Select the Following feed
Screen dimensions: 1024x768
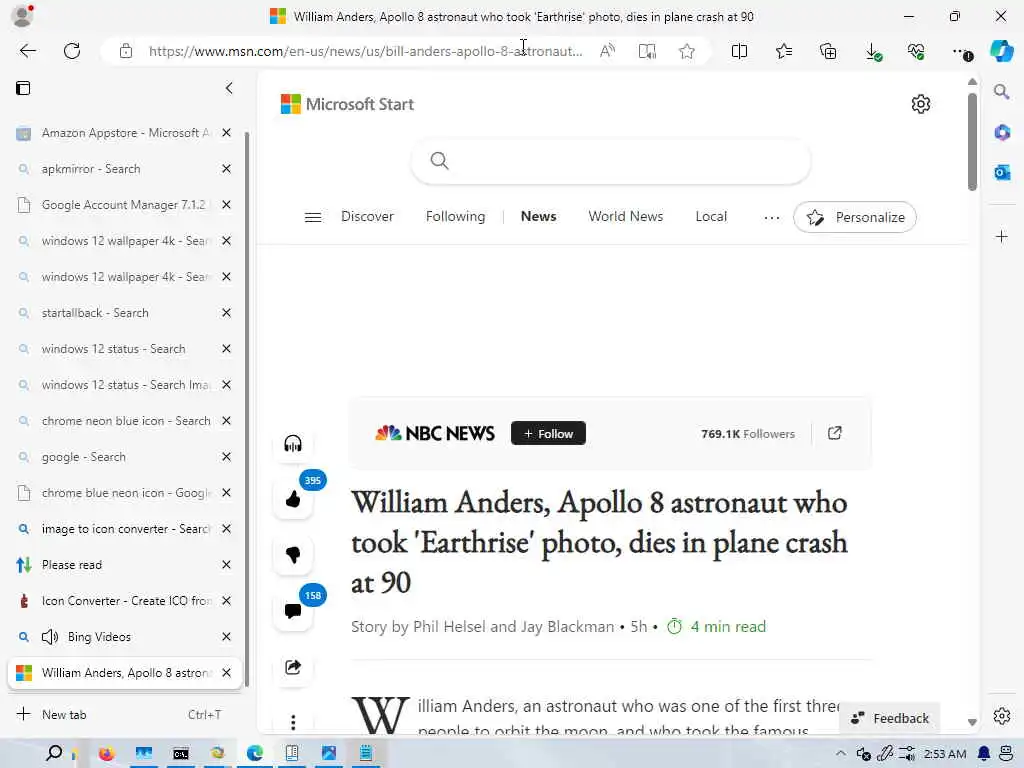click(x=455, y=216)
